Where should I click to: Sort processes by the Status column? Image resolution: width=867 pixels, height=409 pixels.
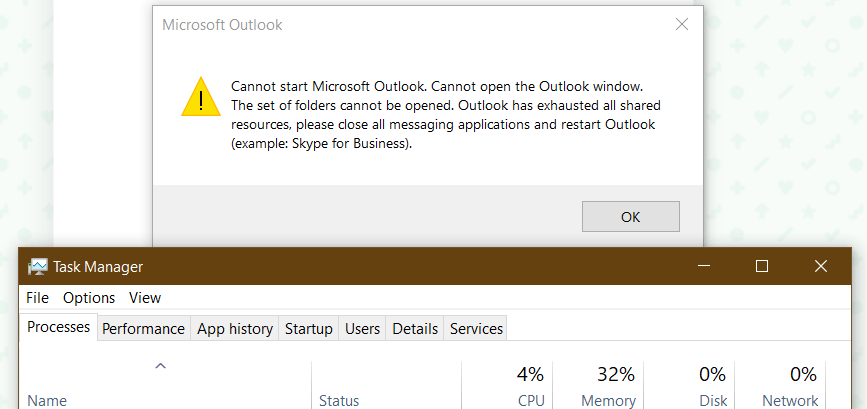pos(339,400)
